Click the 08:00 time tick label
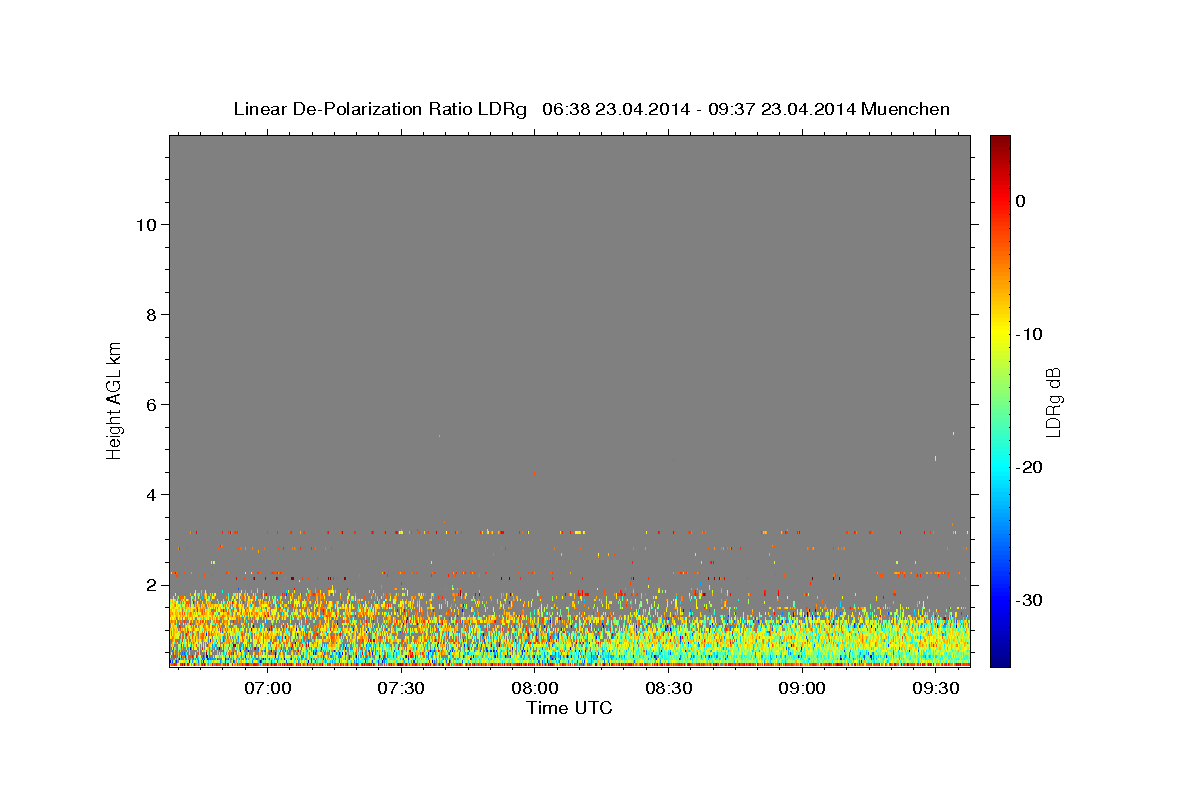The height and width of the screenshot is (800, 1200). [535, 688]
